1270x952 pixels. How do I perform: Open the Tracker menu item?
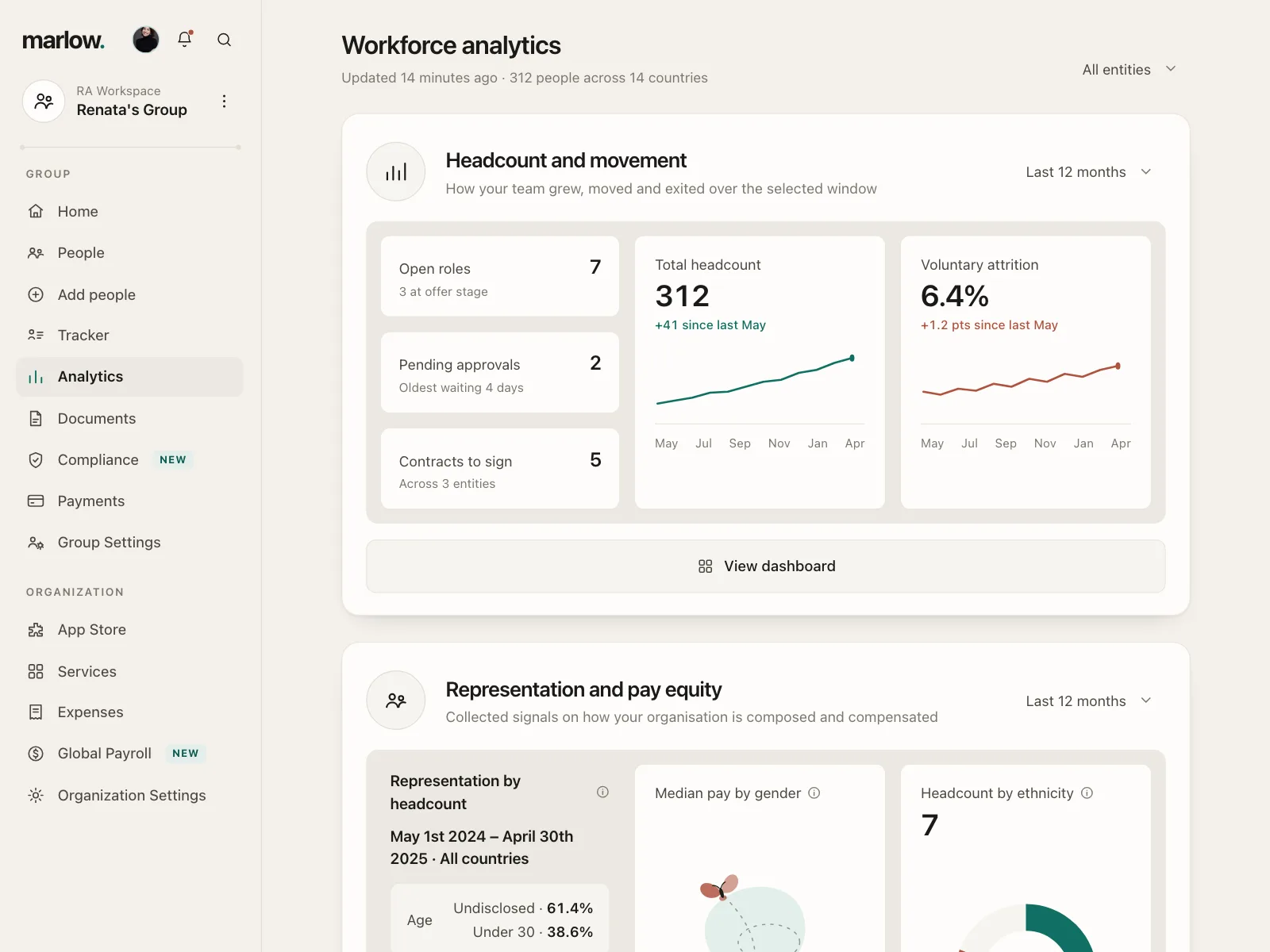[129, 335]
